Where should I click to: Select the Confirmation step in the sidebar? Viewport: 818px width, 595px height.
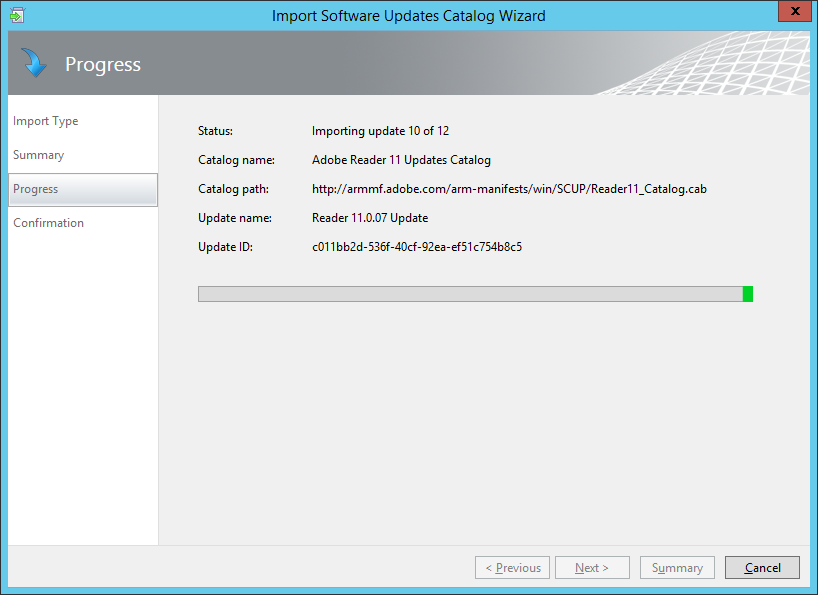49,223
